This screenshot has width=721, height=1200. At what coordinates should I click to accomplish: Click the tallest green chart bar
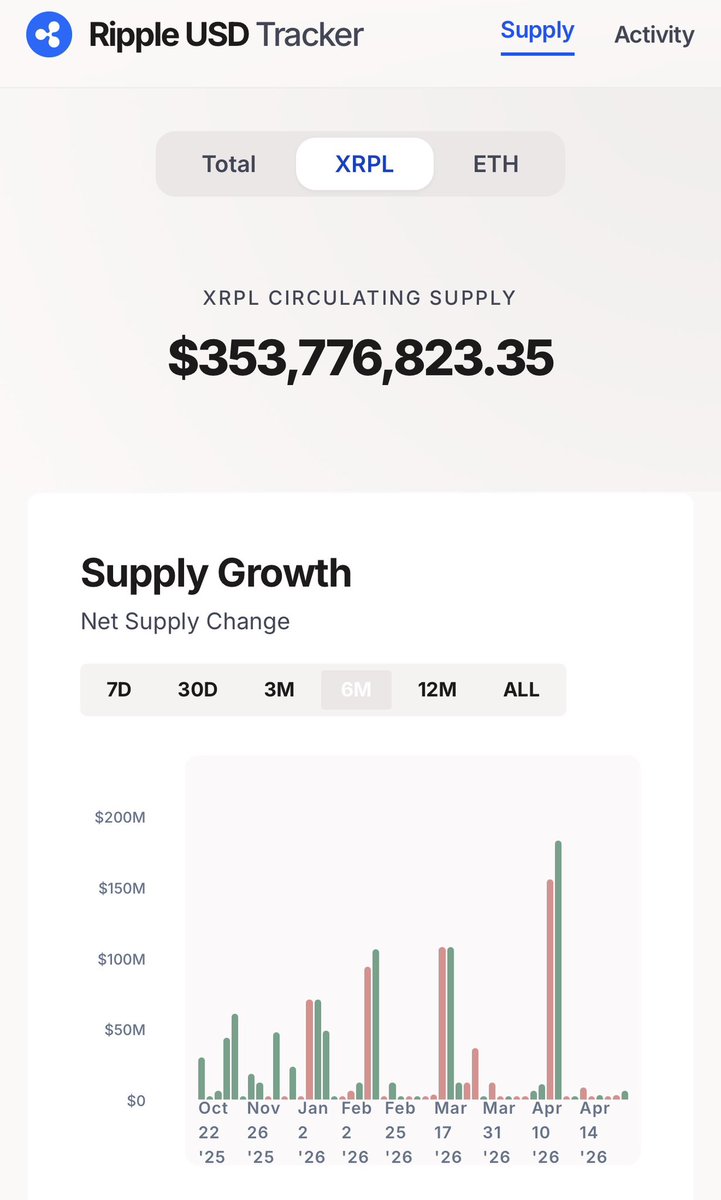pyautogui.click(x=558, y=970)
